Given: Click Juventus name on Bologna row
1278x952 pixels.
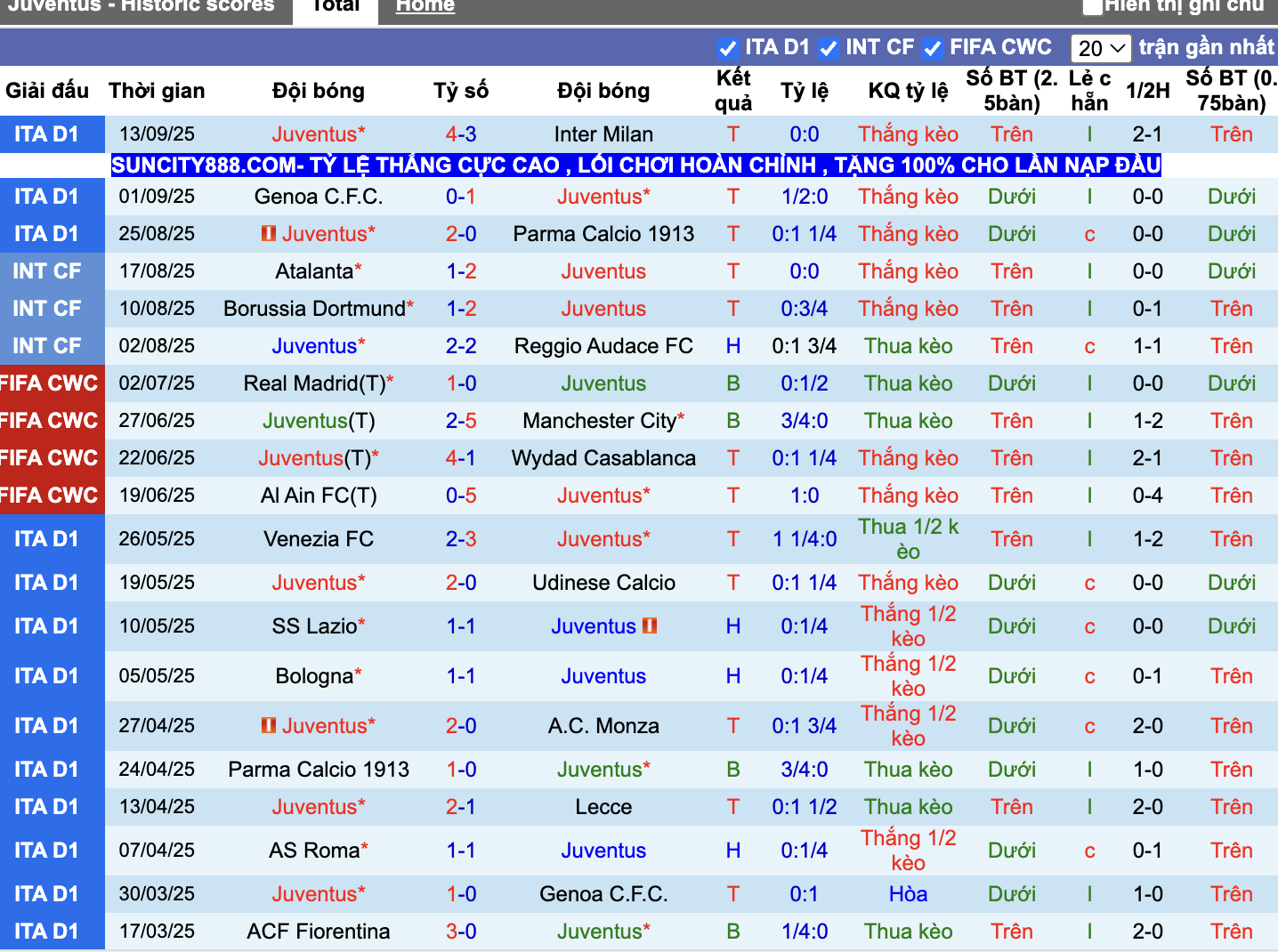Looking at the screenshot, I should coord(603,676).
